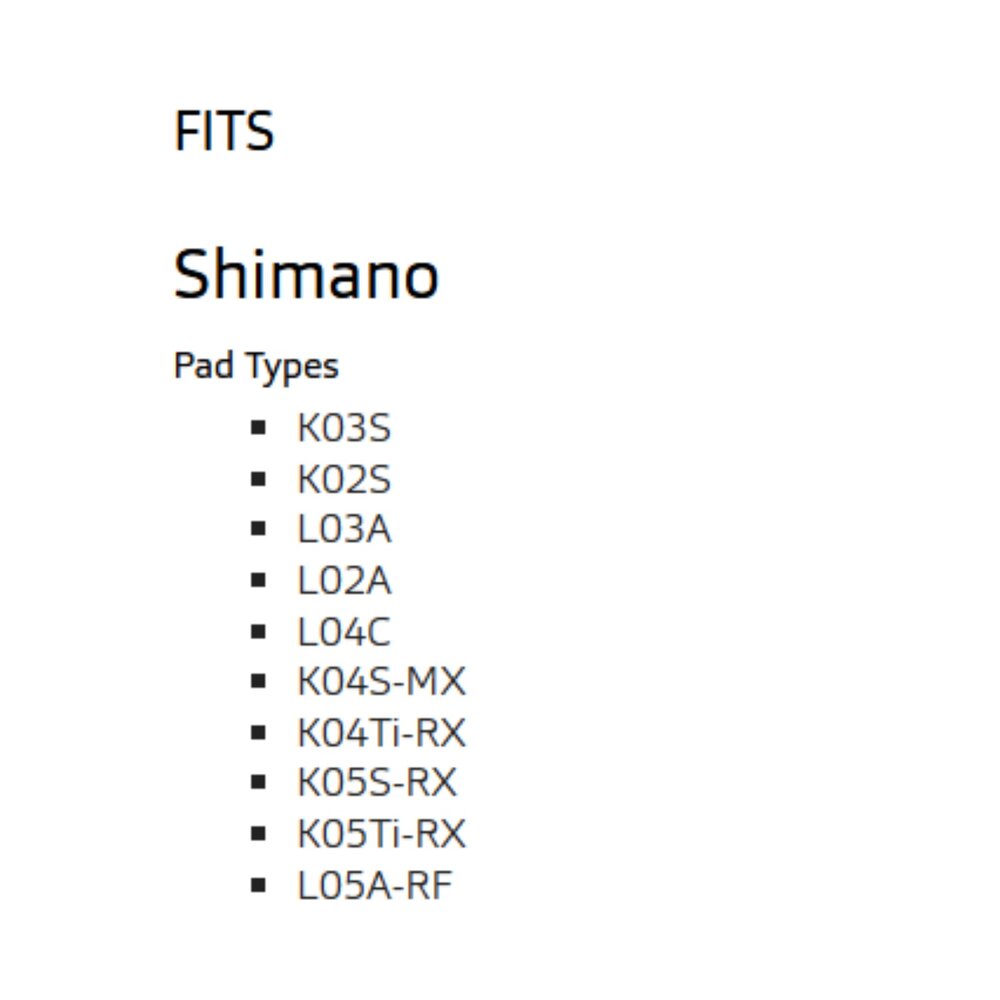Click the FITS heading
The image size is (1000, 1000).
point(224,131)
